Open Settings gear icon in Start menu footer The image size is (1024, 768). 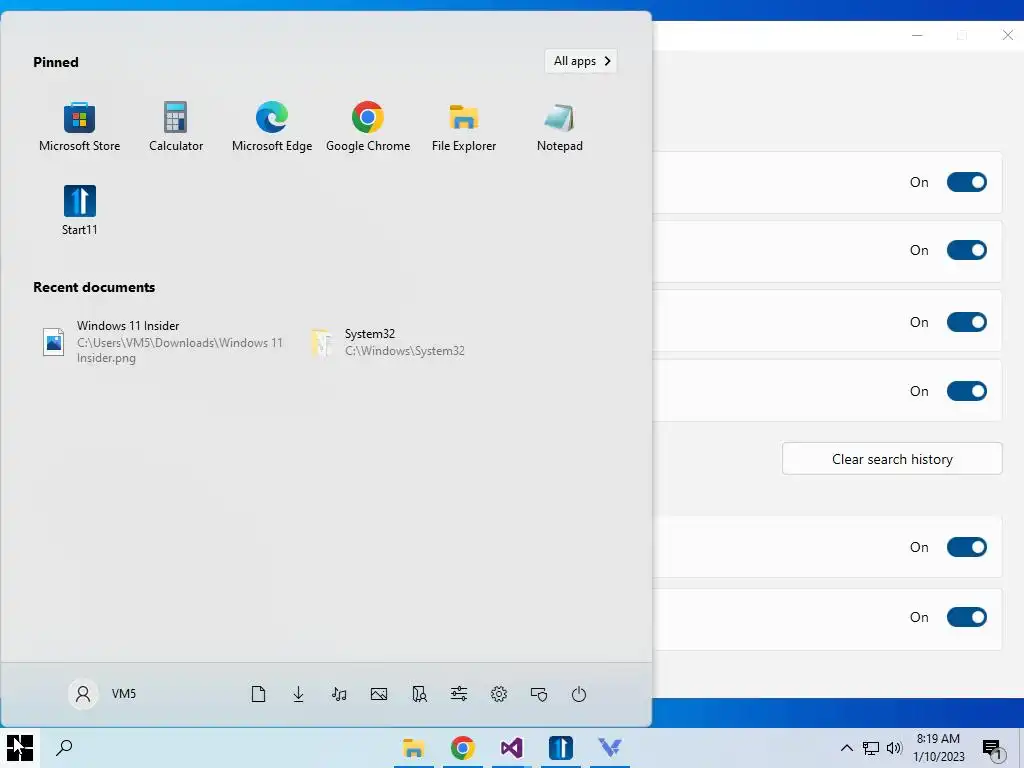point(499,694)
